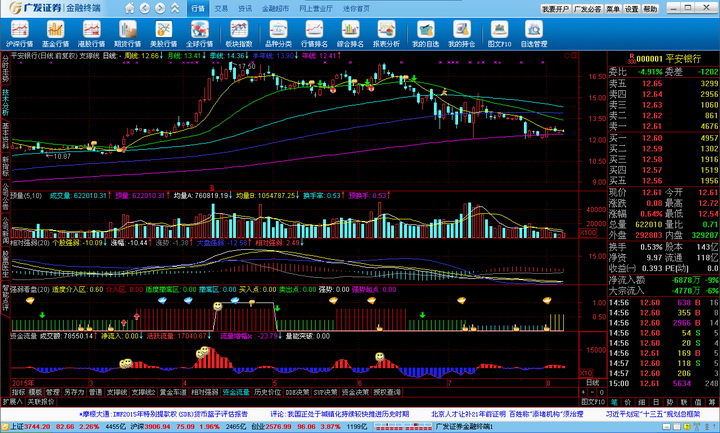
Task: Select 公司新闻 side tab
Action: click(5, 230)
